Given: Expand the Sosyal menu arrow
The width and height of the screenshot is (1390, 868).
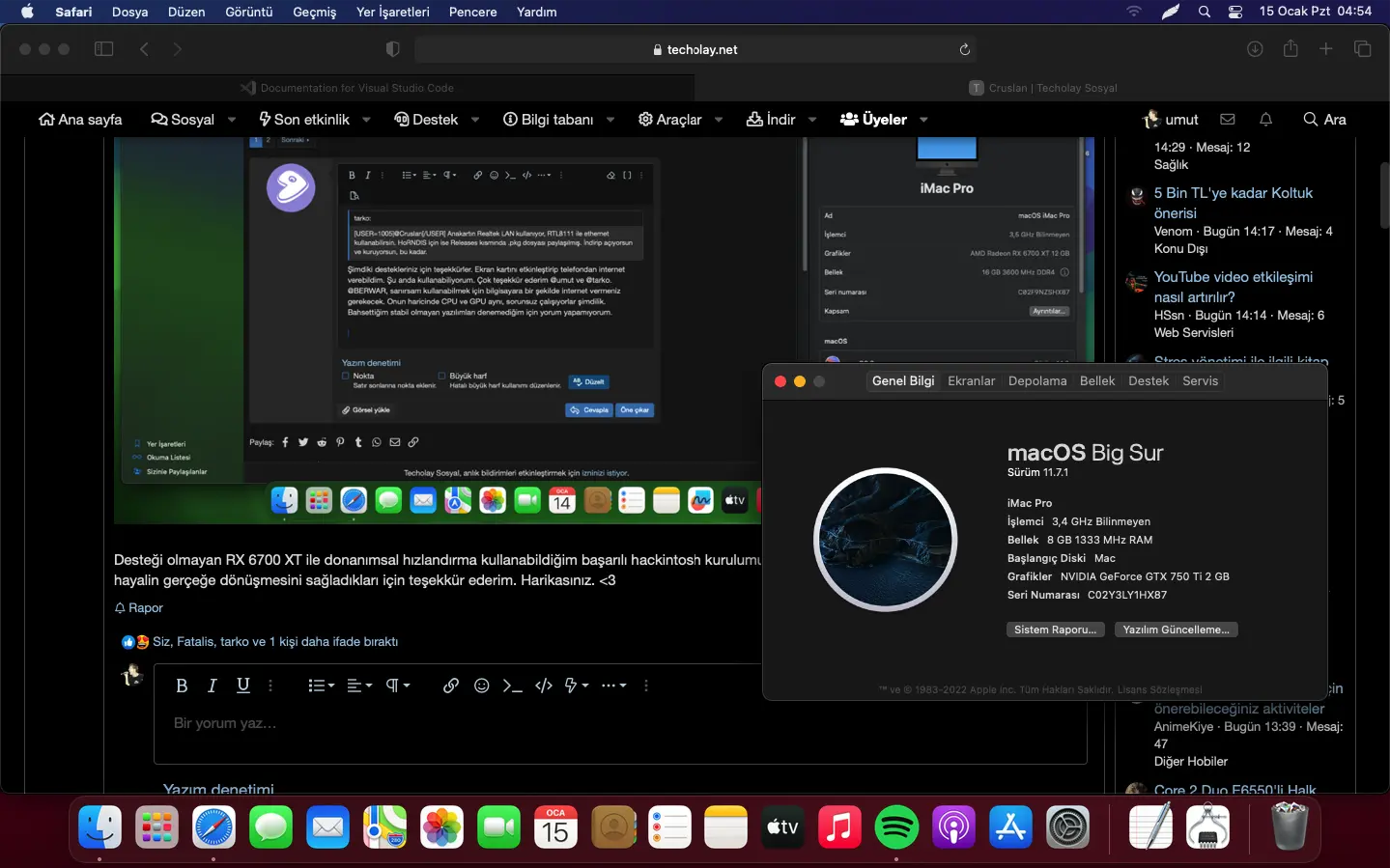Looking at the screenshot, I should pos(232,120).
